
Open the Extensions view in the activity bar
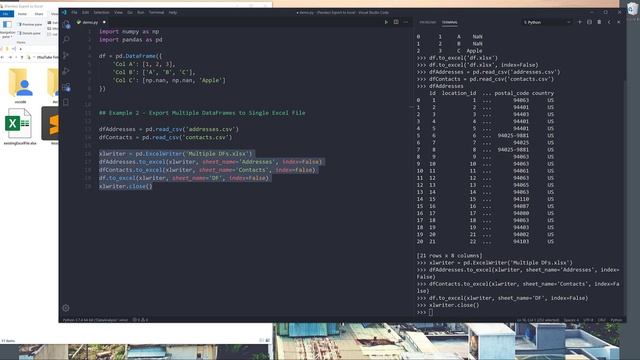pos(66,87)
